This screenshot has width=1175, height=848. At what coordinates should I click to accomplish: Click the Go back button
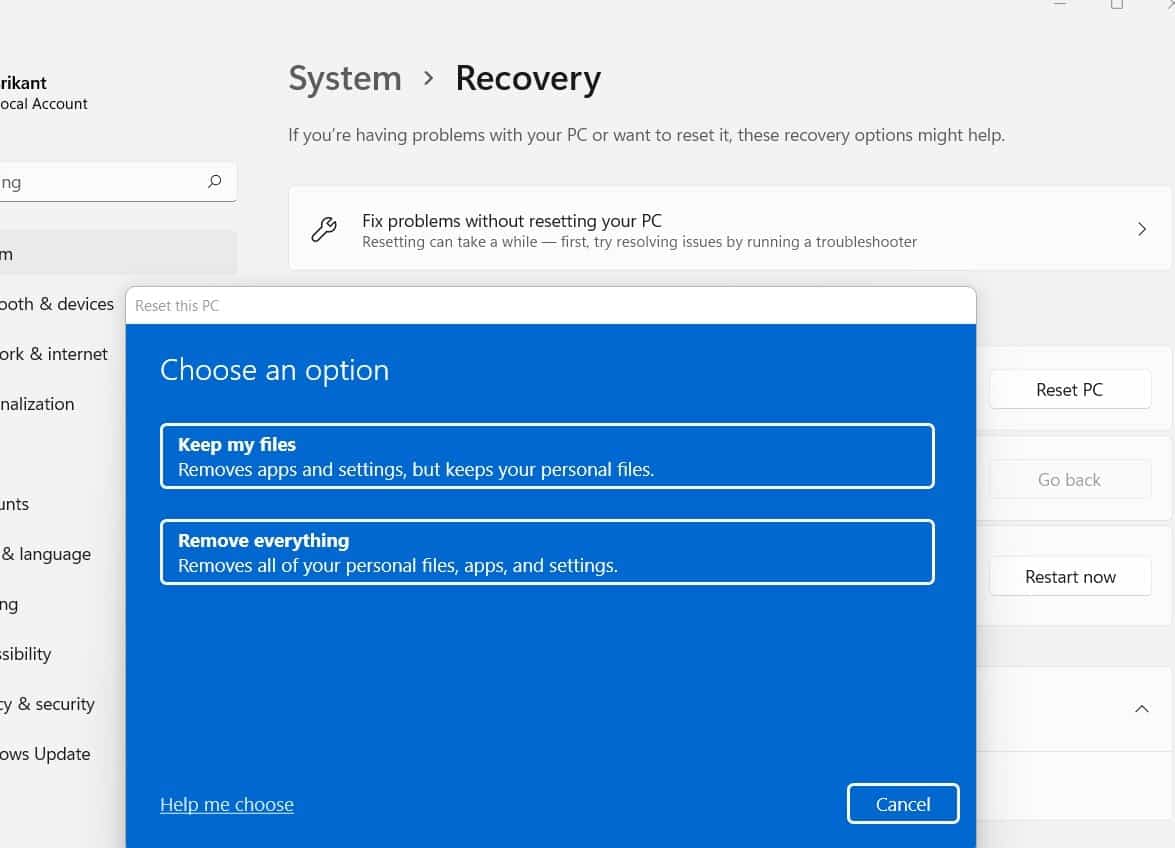click(1069, 479)
